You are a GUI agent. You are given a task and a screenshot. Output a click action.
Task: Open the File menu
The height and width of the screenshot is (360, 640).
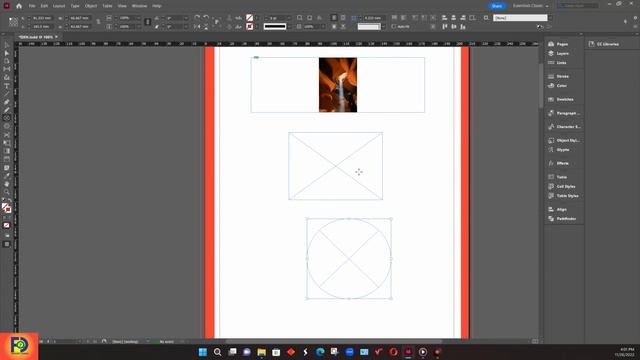pos(32,6)
